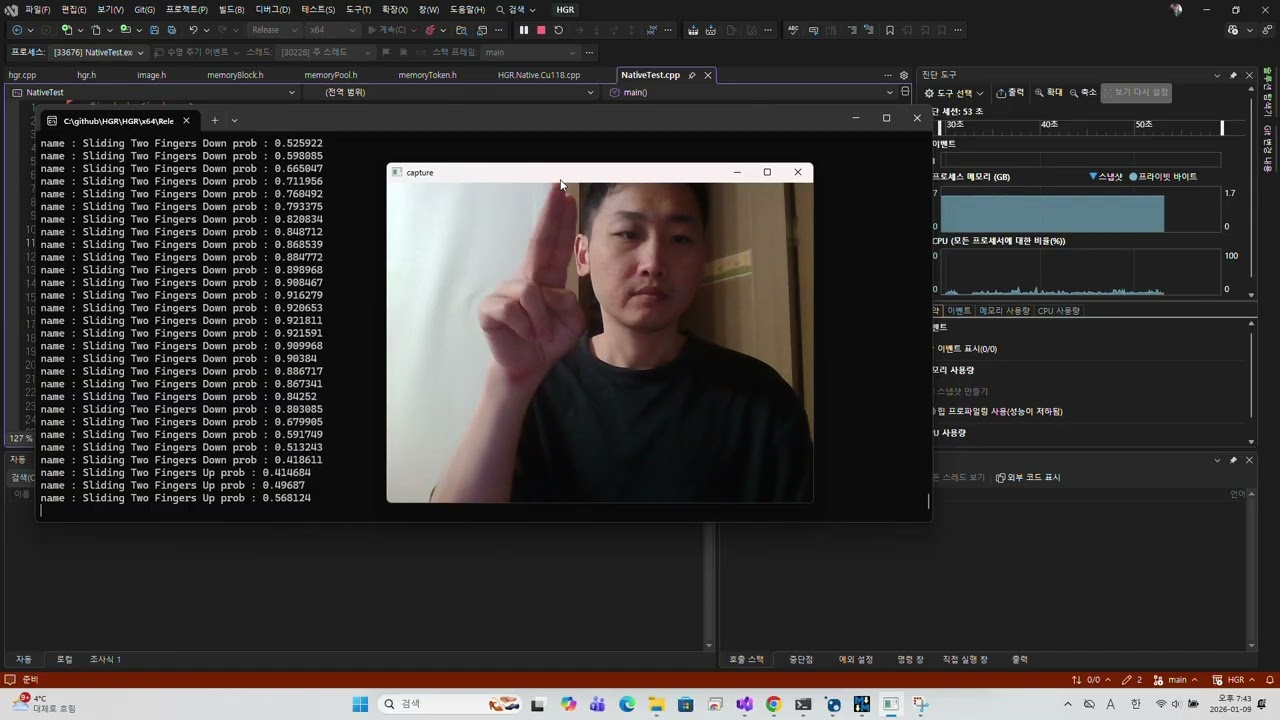Open the Hot Reload flame icon
This screenshot has height=720, width=1280.
coord(430,30)
